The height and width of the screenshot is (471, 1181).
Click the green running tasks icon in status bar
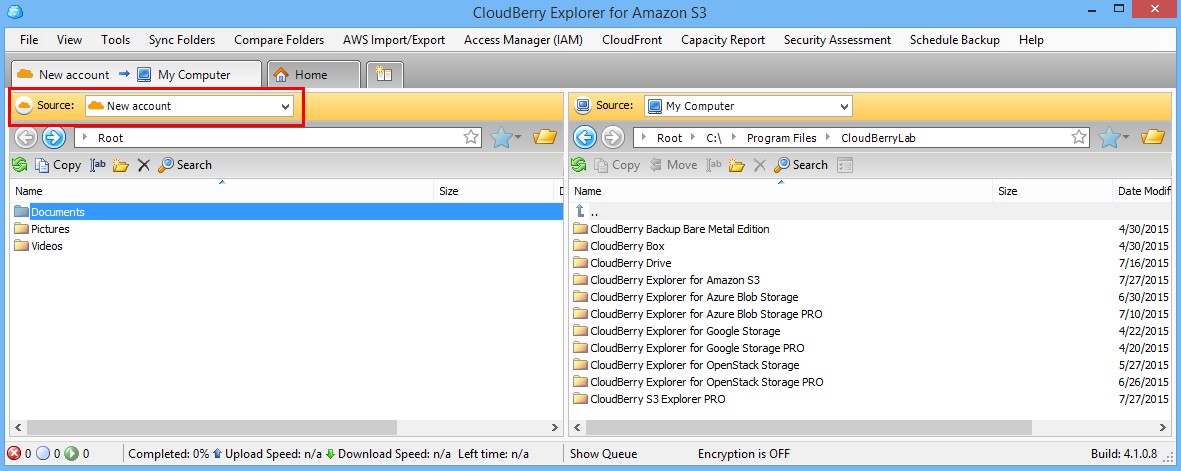pyautogui.click(x=72, y=454)
